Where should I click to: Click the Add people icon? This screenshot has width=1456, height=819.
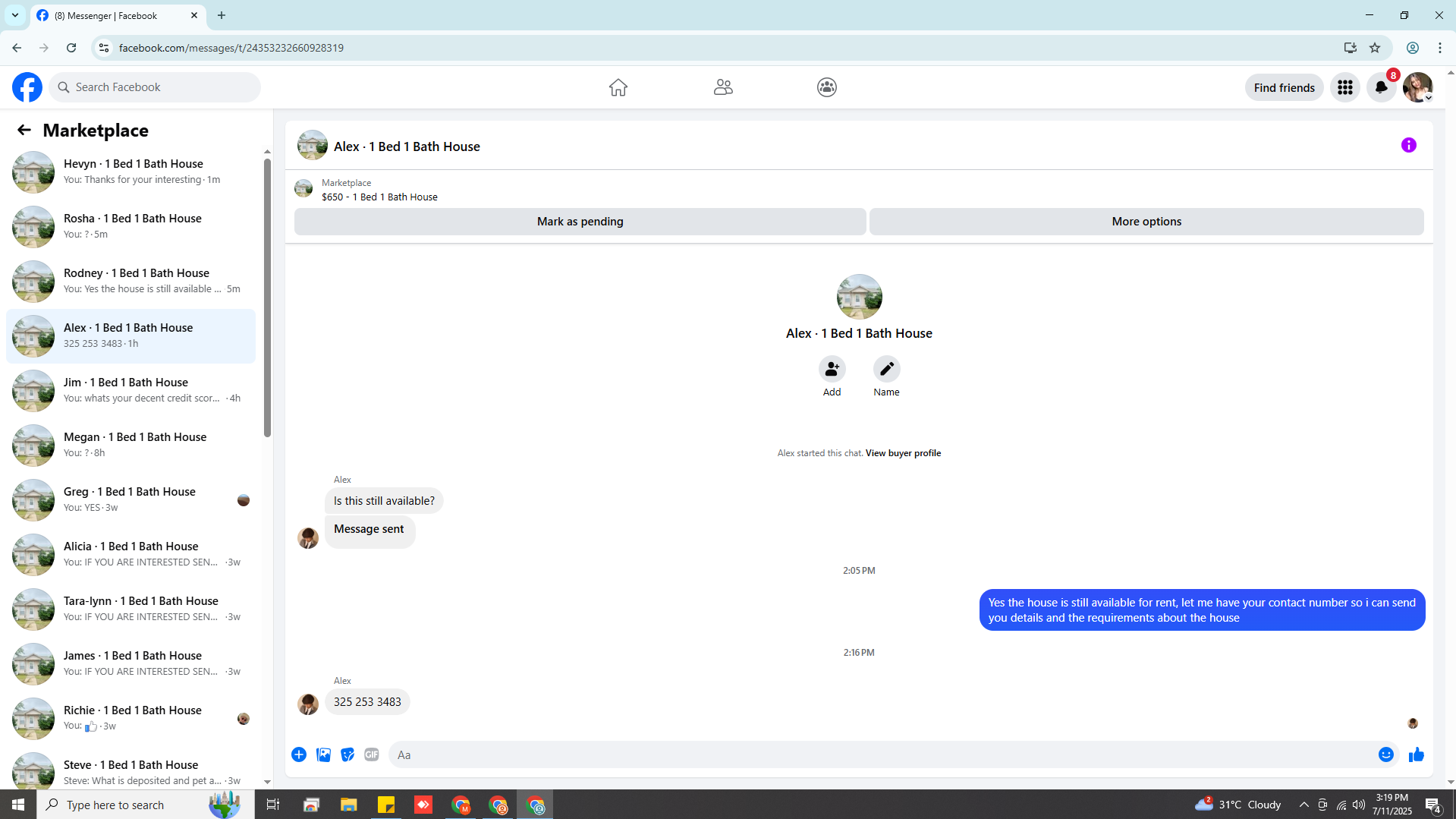(832, 369)
